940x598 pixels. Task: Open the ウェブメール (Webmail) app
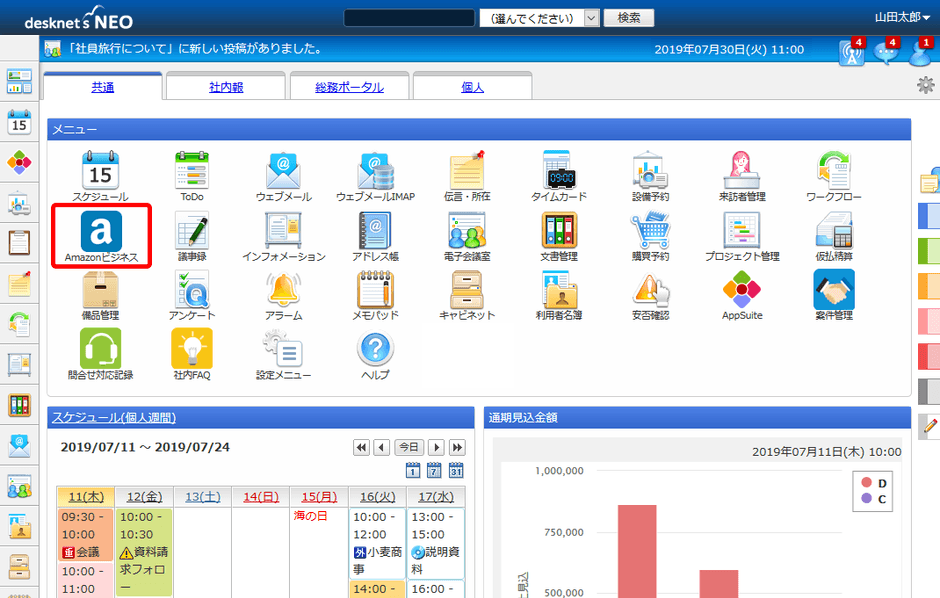coord(283,172)
